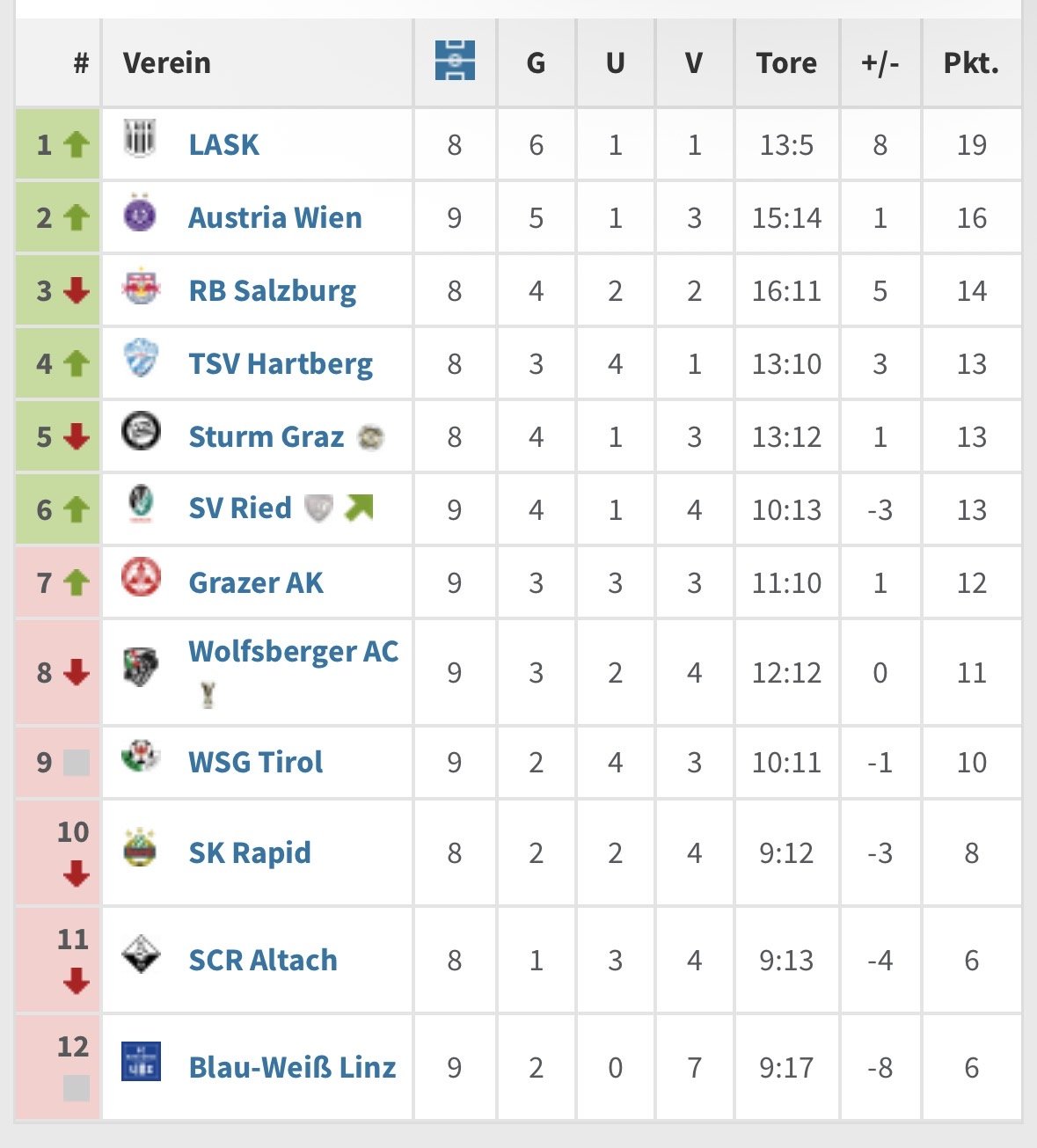Click the RB Salzburg club logo
Image resolution: width=1037 pixels, height=1148 pixels.
pyautogui.click(x=141, y=288)
